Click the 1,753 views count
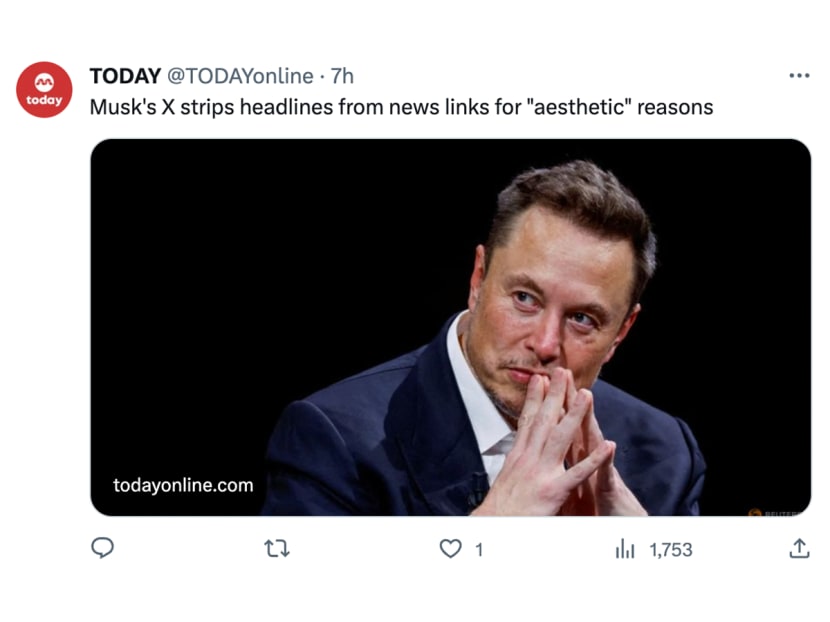The height and width of the screenshot is (622, 830). [670, 549]
